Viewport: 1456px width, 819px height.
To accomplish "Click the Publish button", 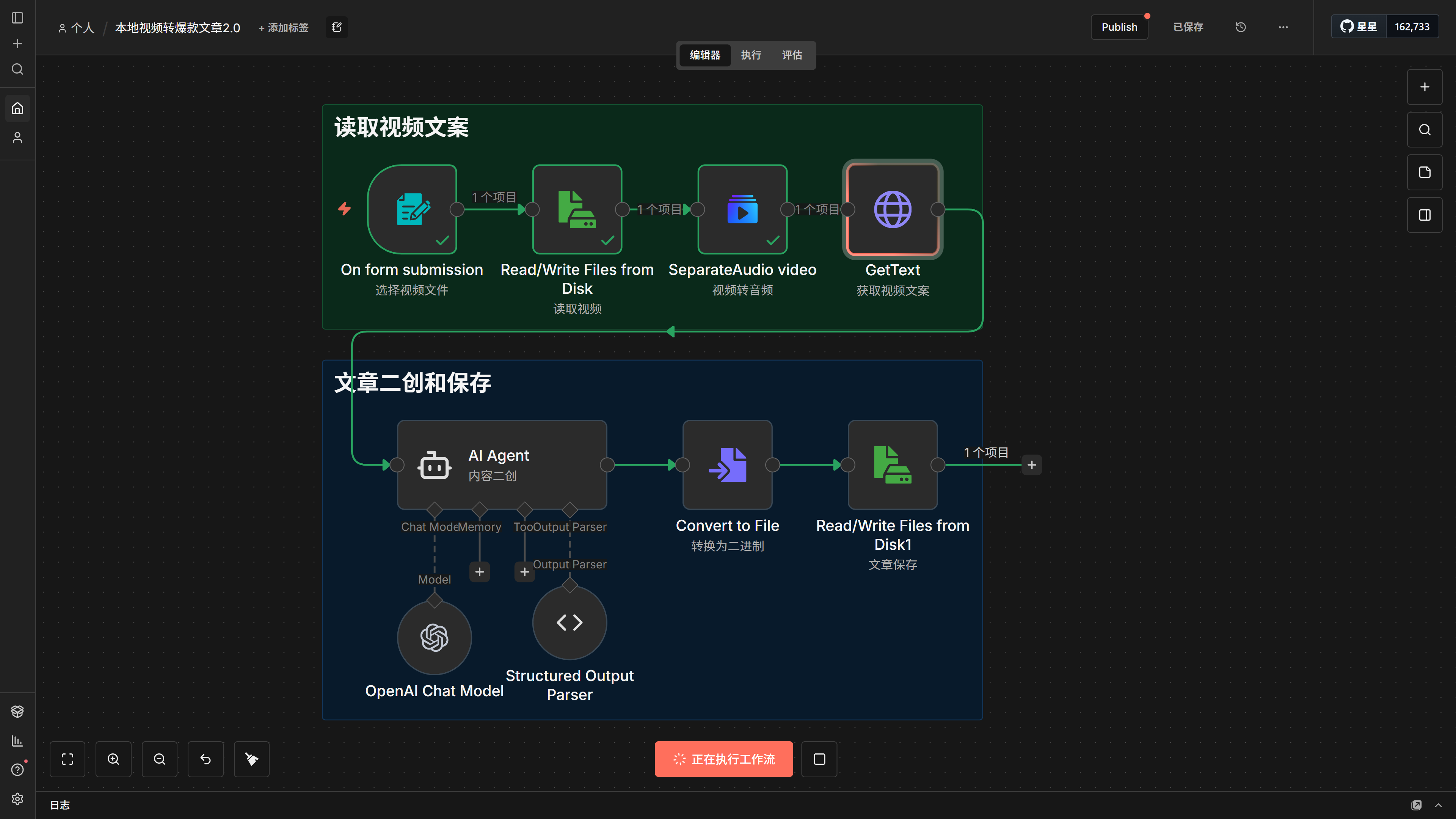I will coord(1119,27).
